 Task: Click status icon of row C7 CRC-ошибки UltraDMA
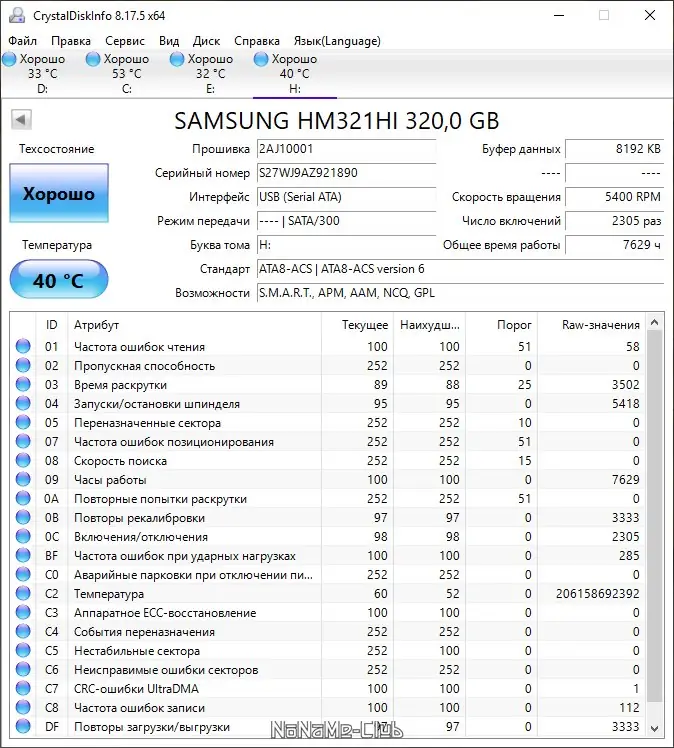(x=23, y=688)
